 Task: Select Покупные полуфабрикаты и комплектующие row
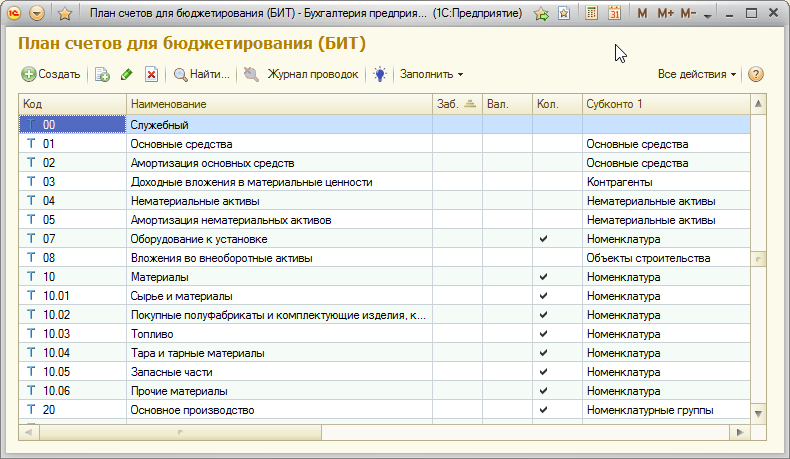pyautogui.click(x=384, y=315)
